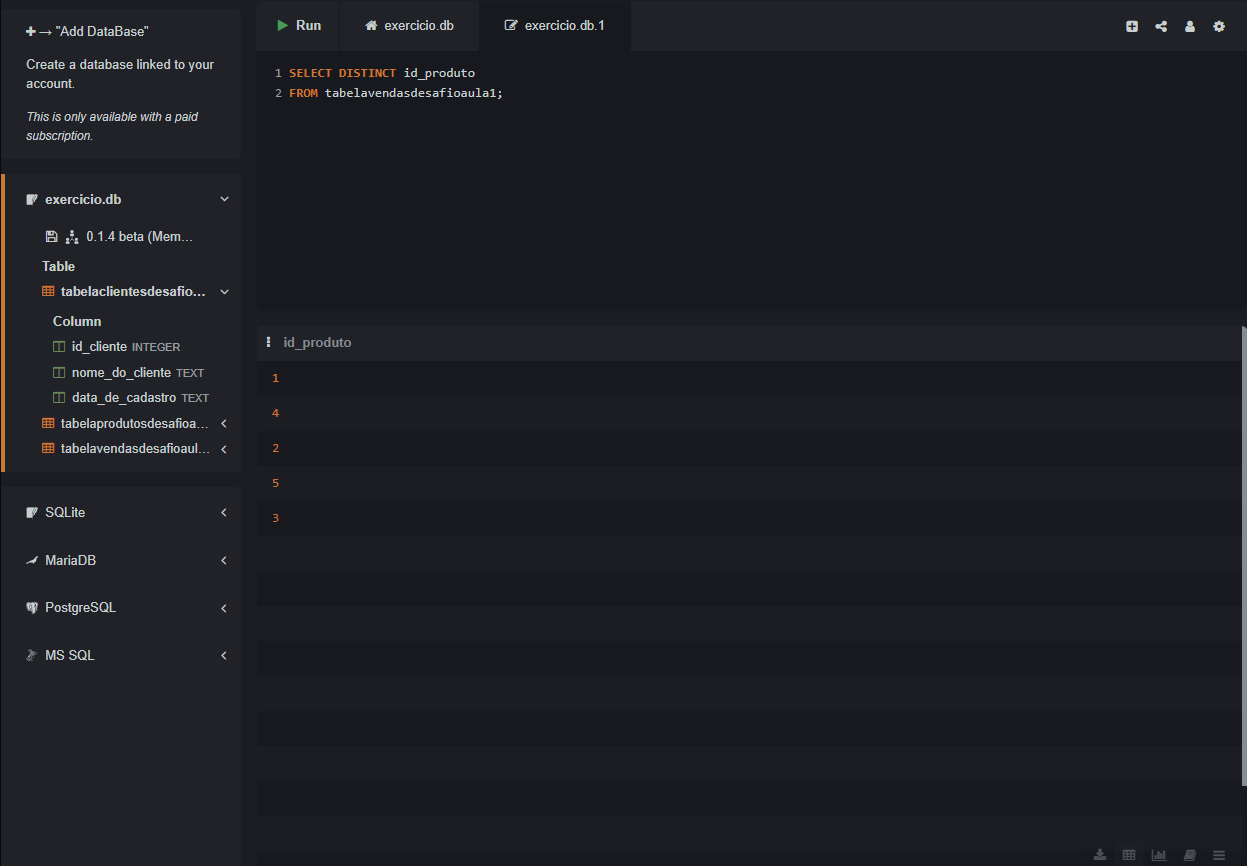
Task: Select the exercicio.db.1 editor tab
Action: (x=555, y=26)
